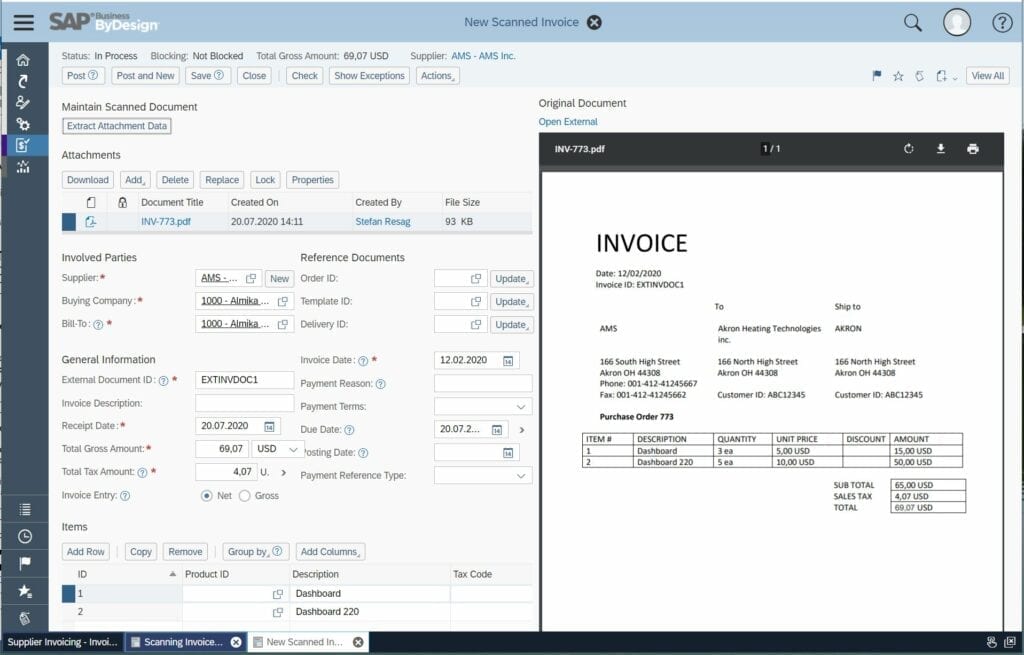This screenshot has height=655, width=1024.
Task: Close the New Scanned Invoice bottom tab
Action: [358, 642]
